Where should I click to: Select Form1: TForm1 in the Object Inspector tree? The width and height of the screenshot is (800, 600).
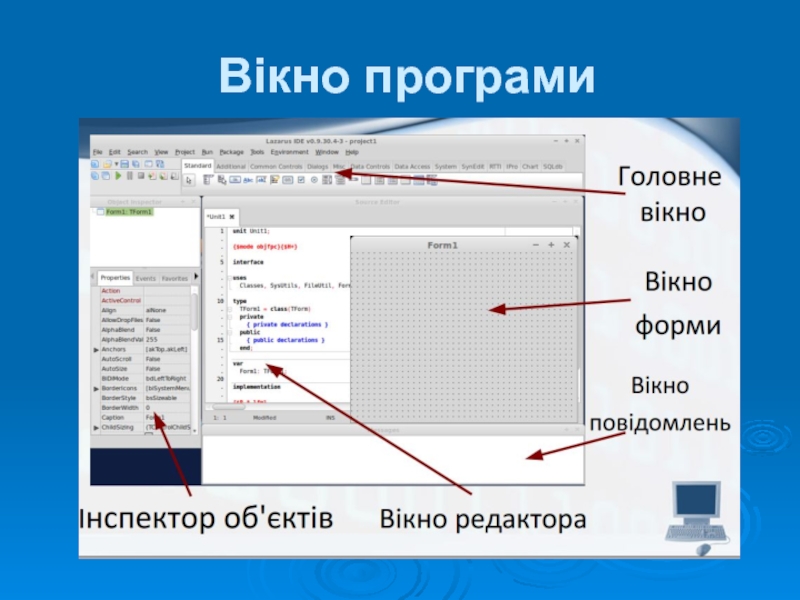tap(129, 212)
